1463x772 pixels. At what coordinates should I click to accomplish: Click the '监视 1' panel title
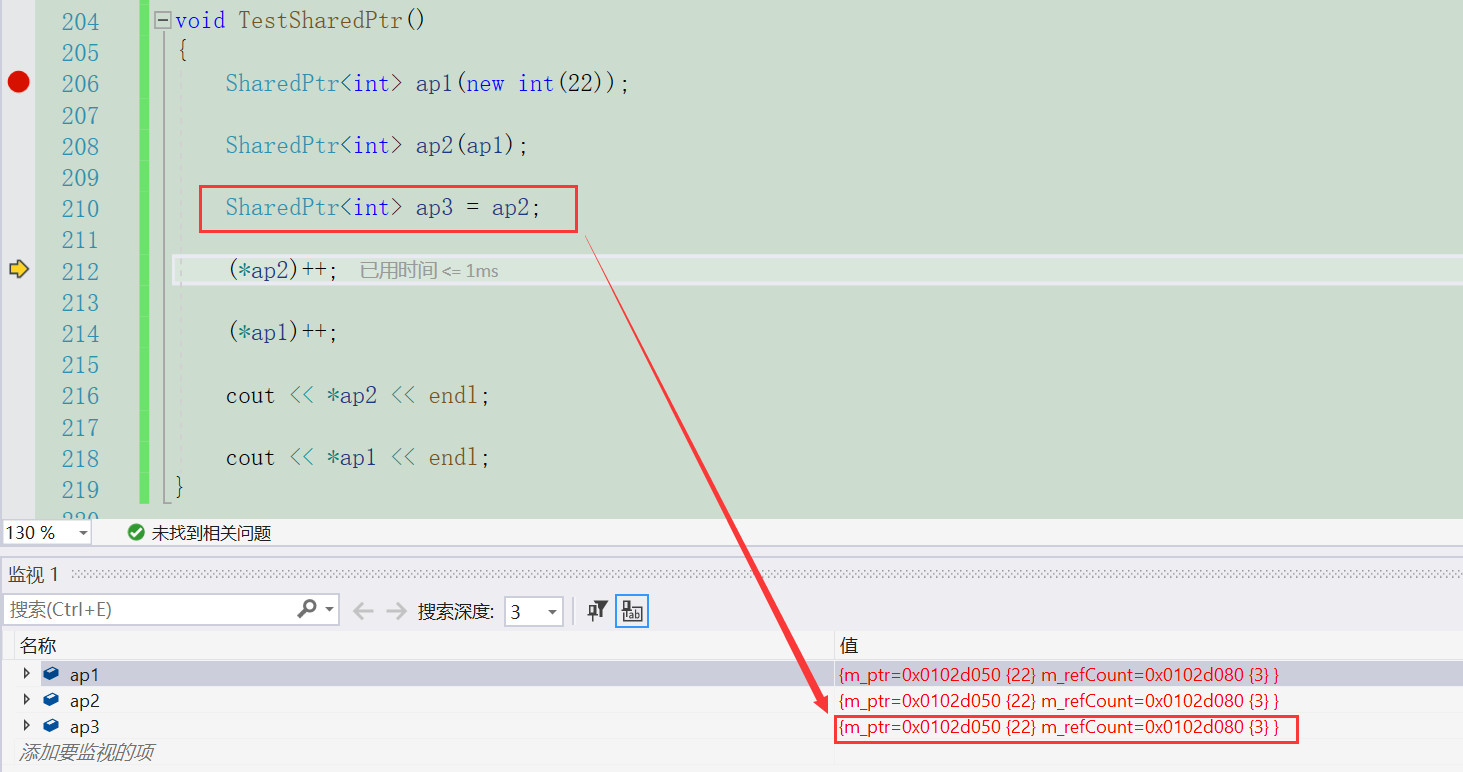click(34, 574)
